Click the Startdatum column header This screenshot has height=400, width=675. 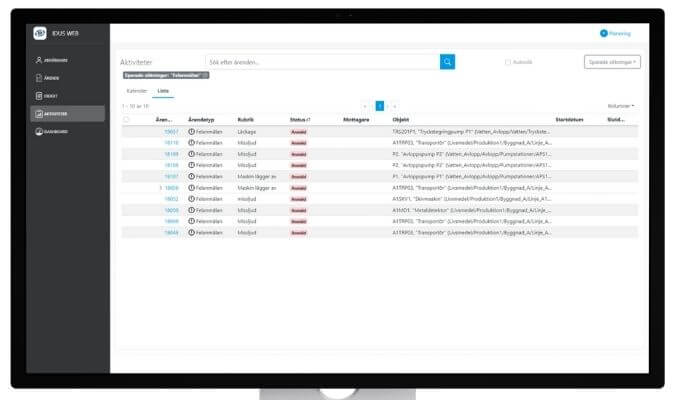[570, 120]
